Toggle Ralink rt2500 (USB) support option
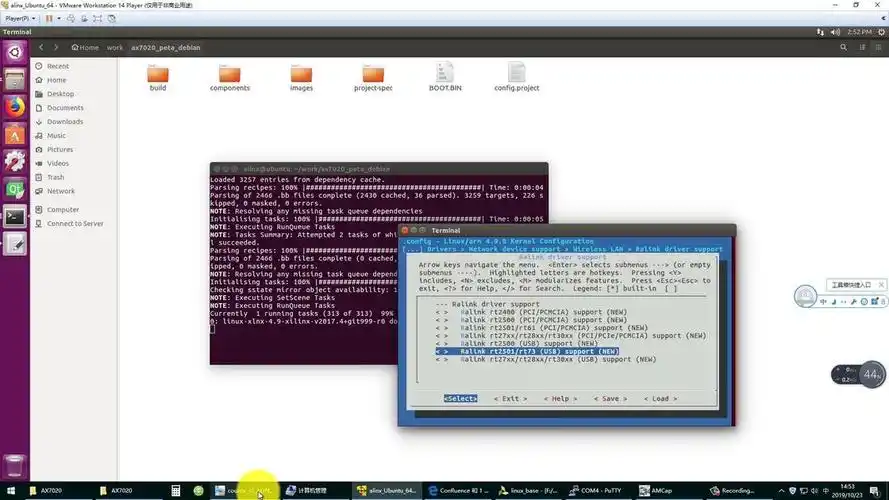 pos(516,344)
